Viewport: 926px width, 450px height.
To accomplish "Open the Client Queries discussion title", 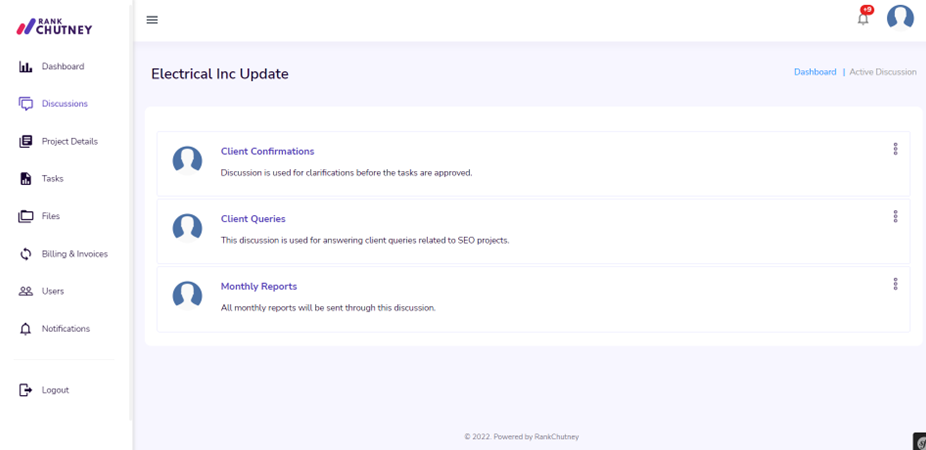I will [x=253, y=219].
